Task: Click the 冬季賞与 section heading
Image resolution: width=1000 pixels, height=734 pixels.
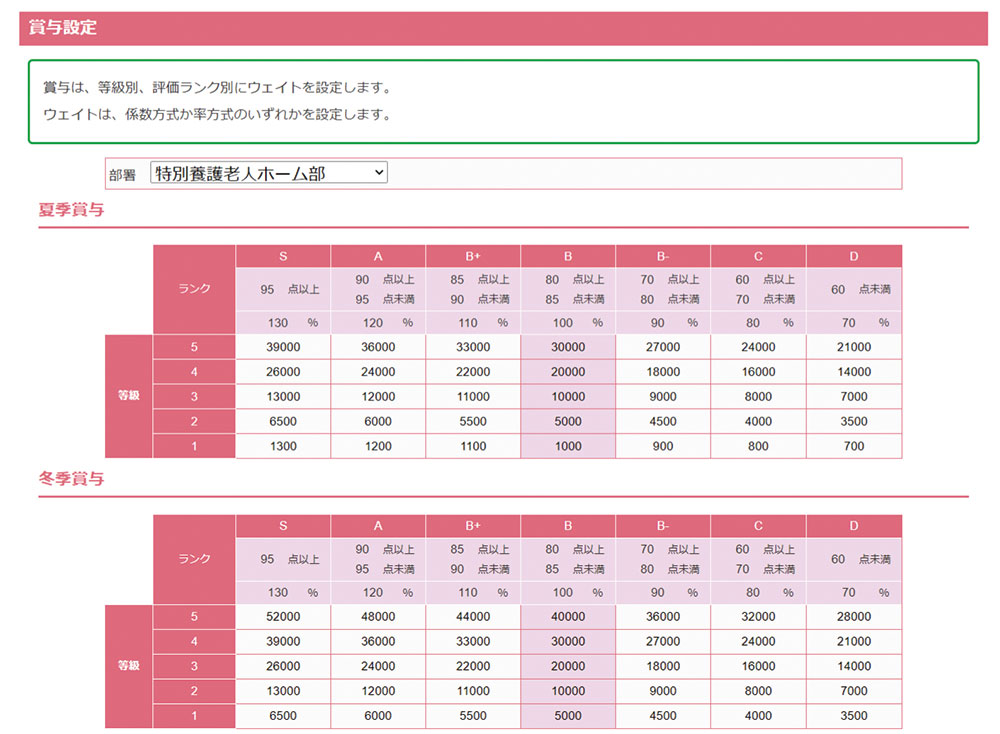Action: 71,479
